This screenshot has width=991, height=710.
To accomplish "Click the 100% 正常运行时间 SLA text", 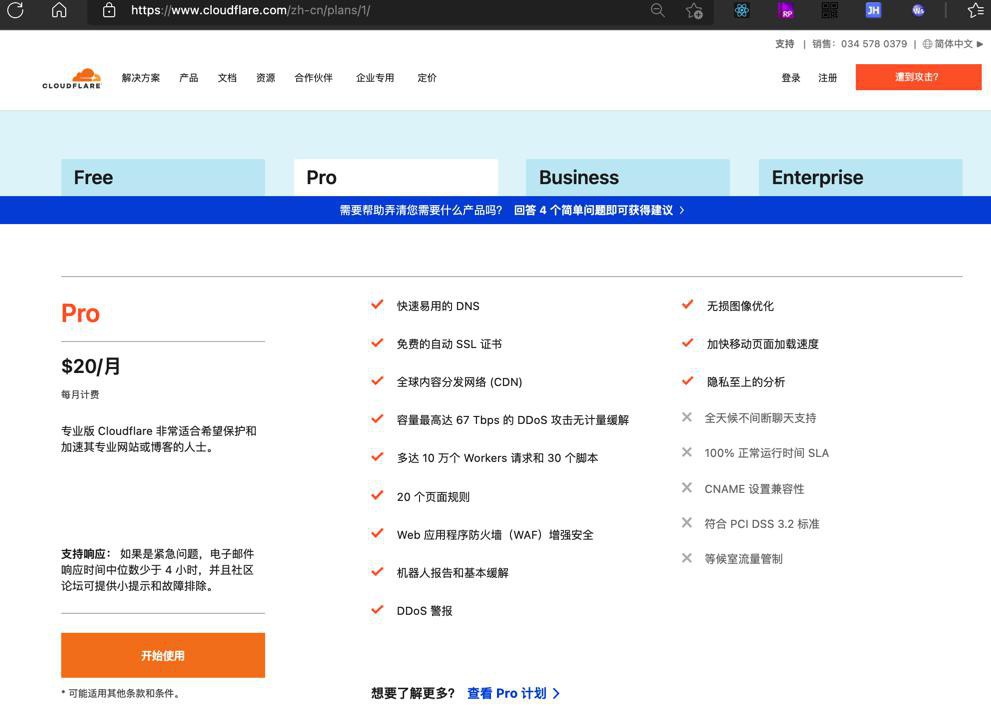I will 767,453.
